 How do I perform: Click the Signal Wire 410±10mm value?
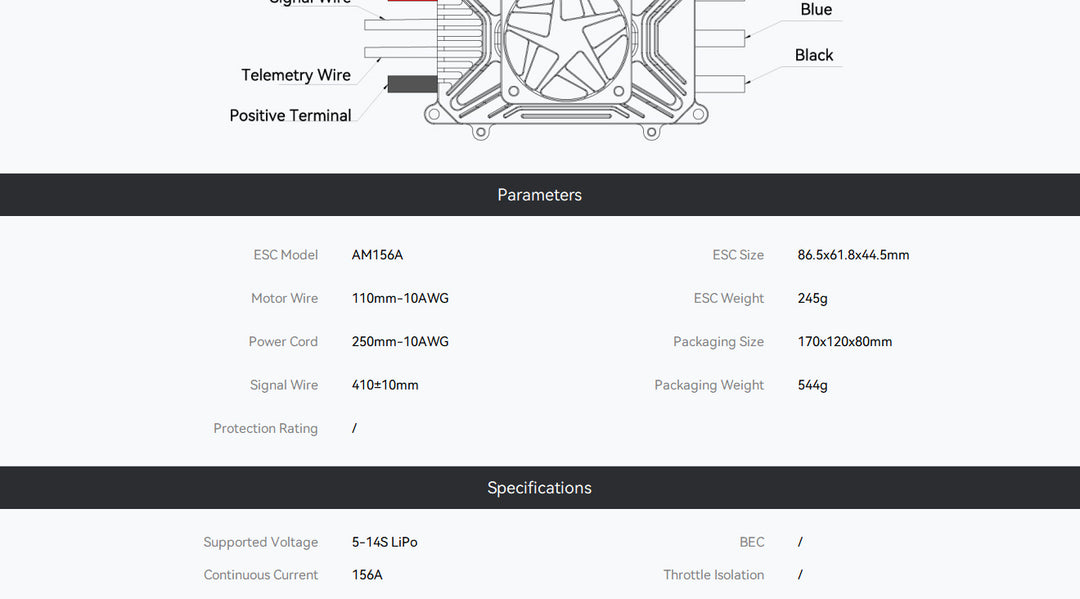point(385,385)
